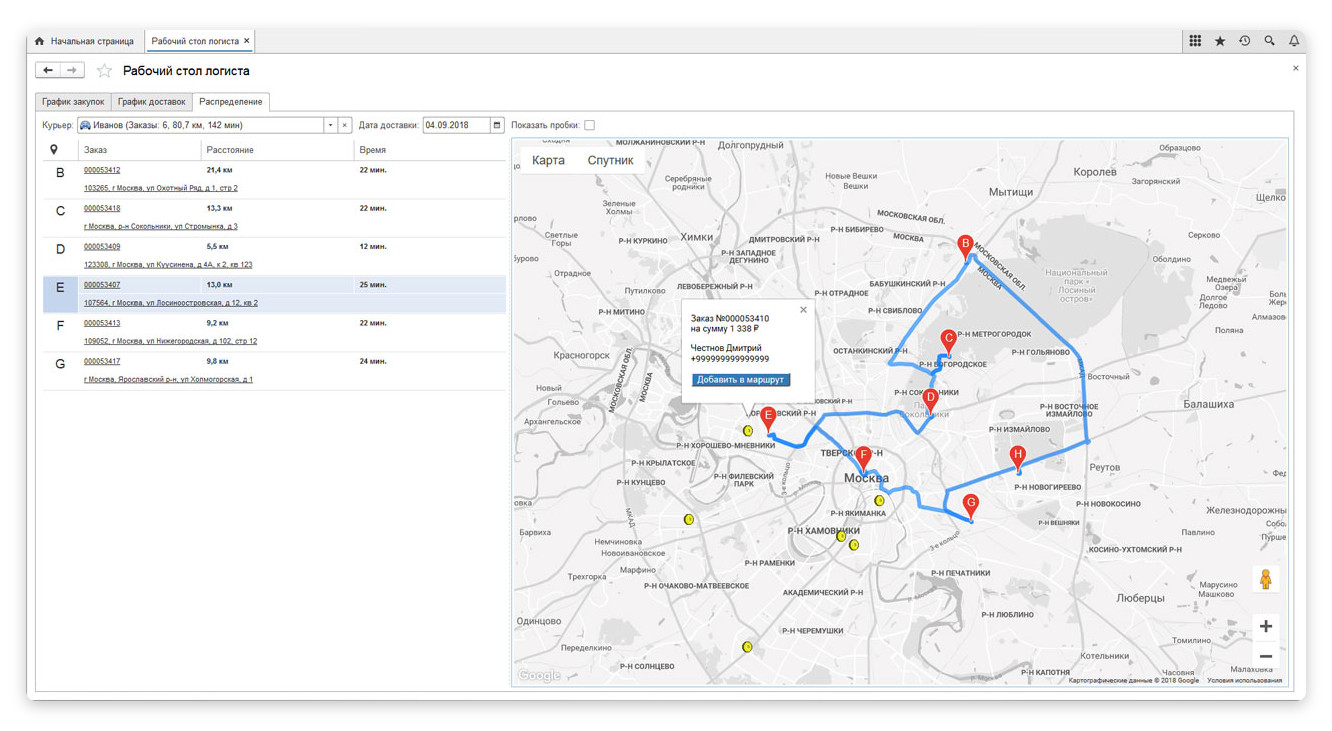Add page to favorites star beside title
This screenshot has height=731, width=1332.
tap(104, 71)
